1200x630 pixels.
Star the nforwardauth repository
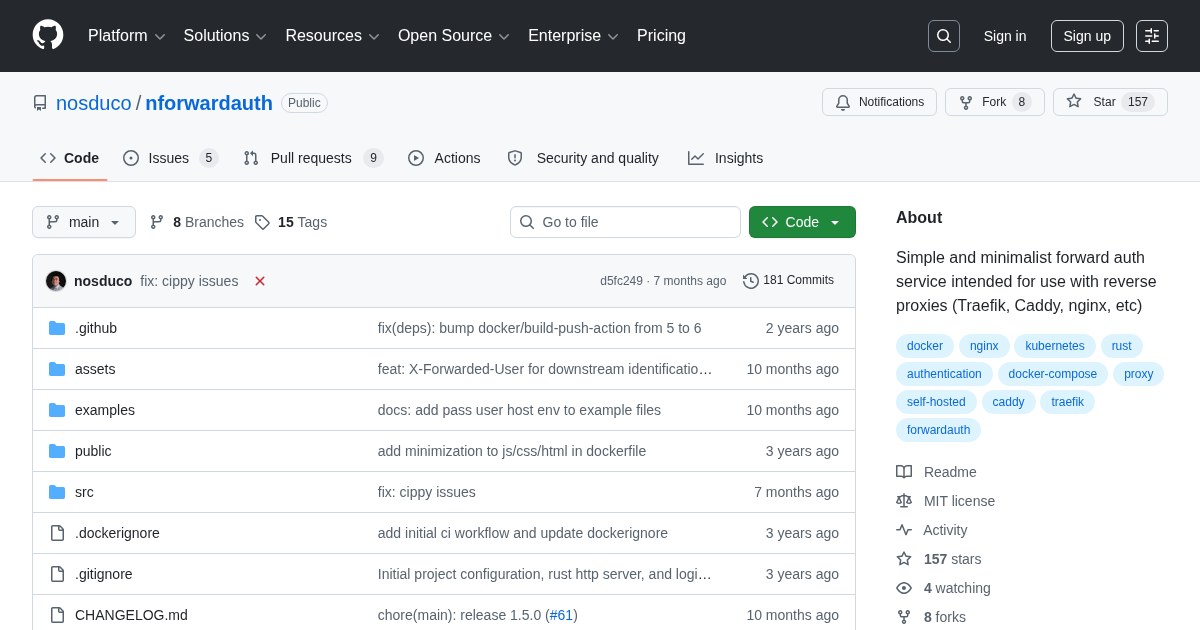click(x=1110, y=102)
